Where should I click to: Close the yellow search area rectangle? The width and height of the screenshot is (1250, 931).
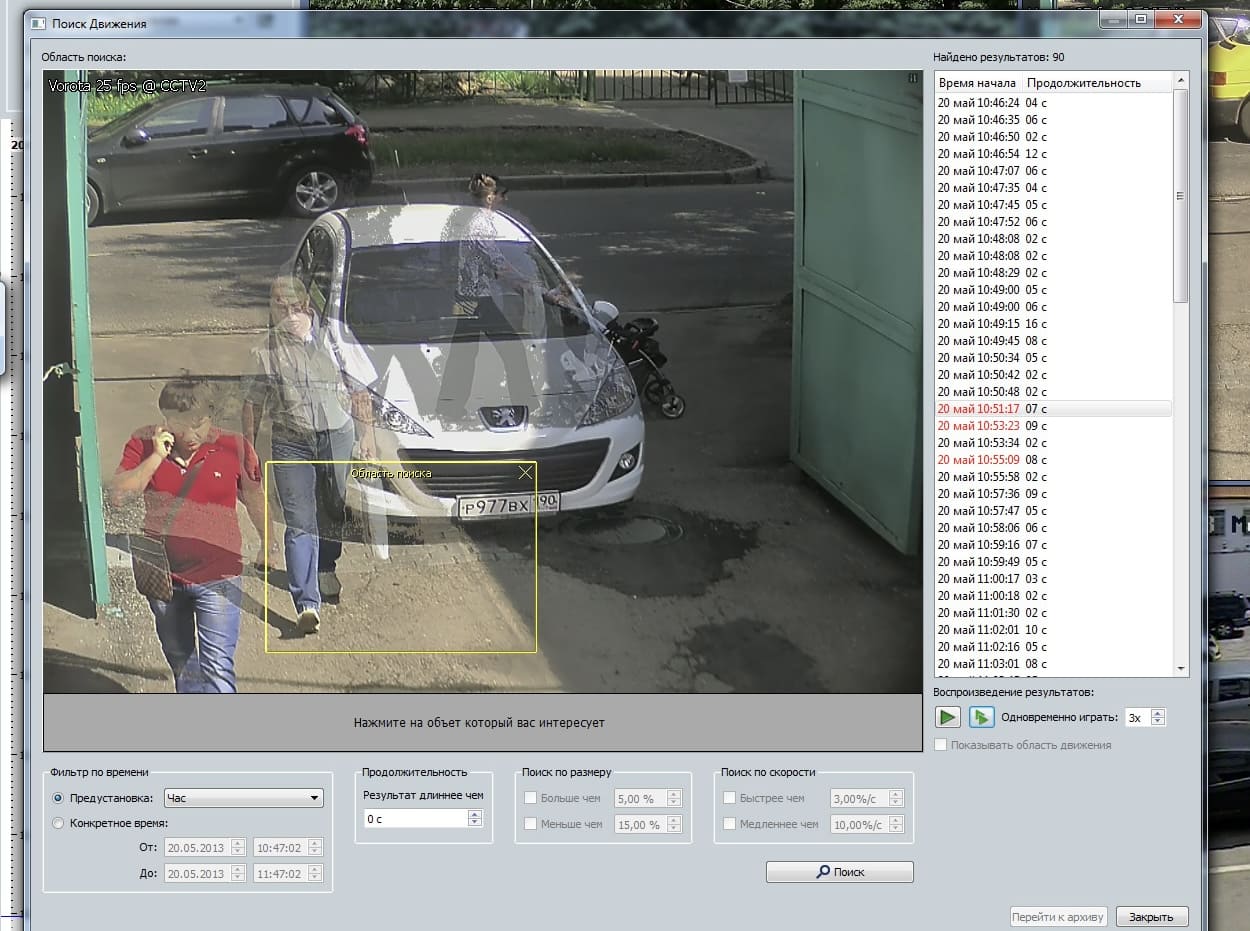pos(525,472)
